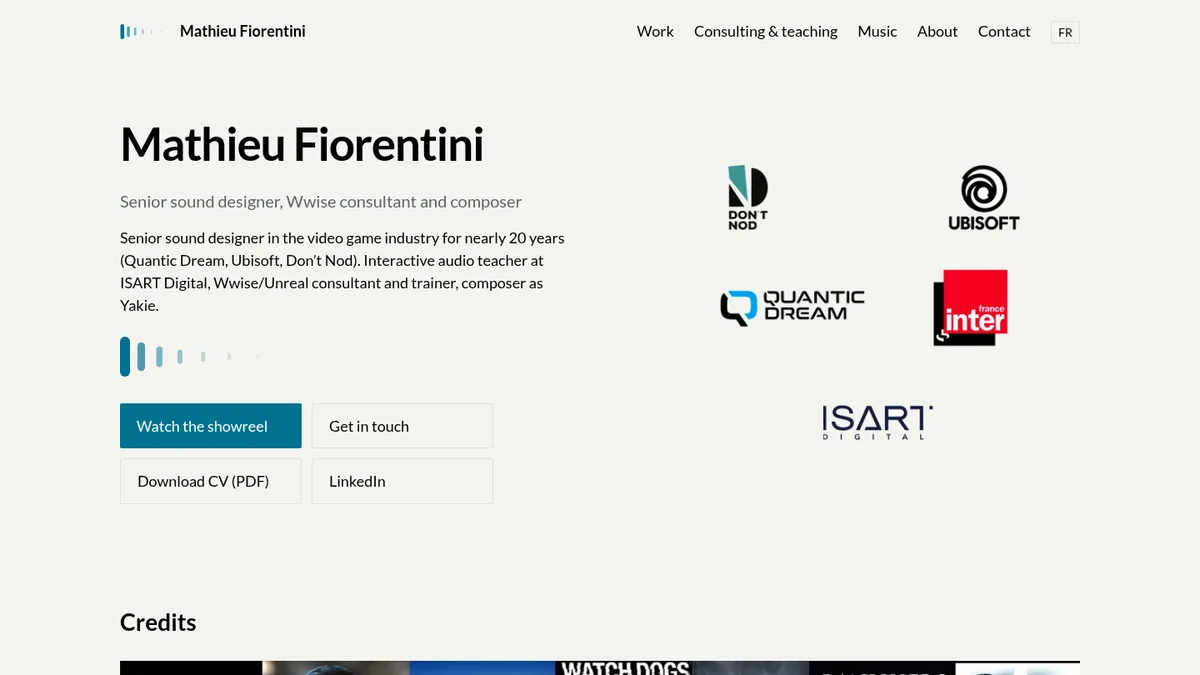Click the 'Senior sound designer, Wwise consultant' subtitle
The image size is (1200, 675).
point(321,202)
